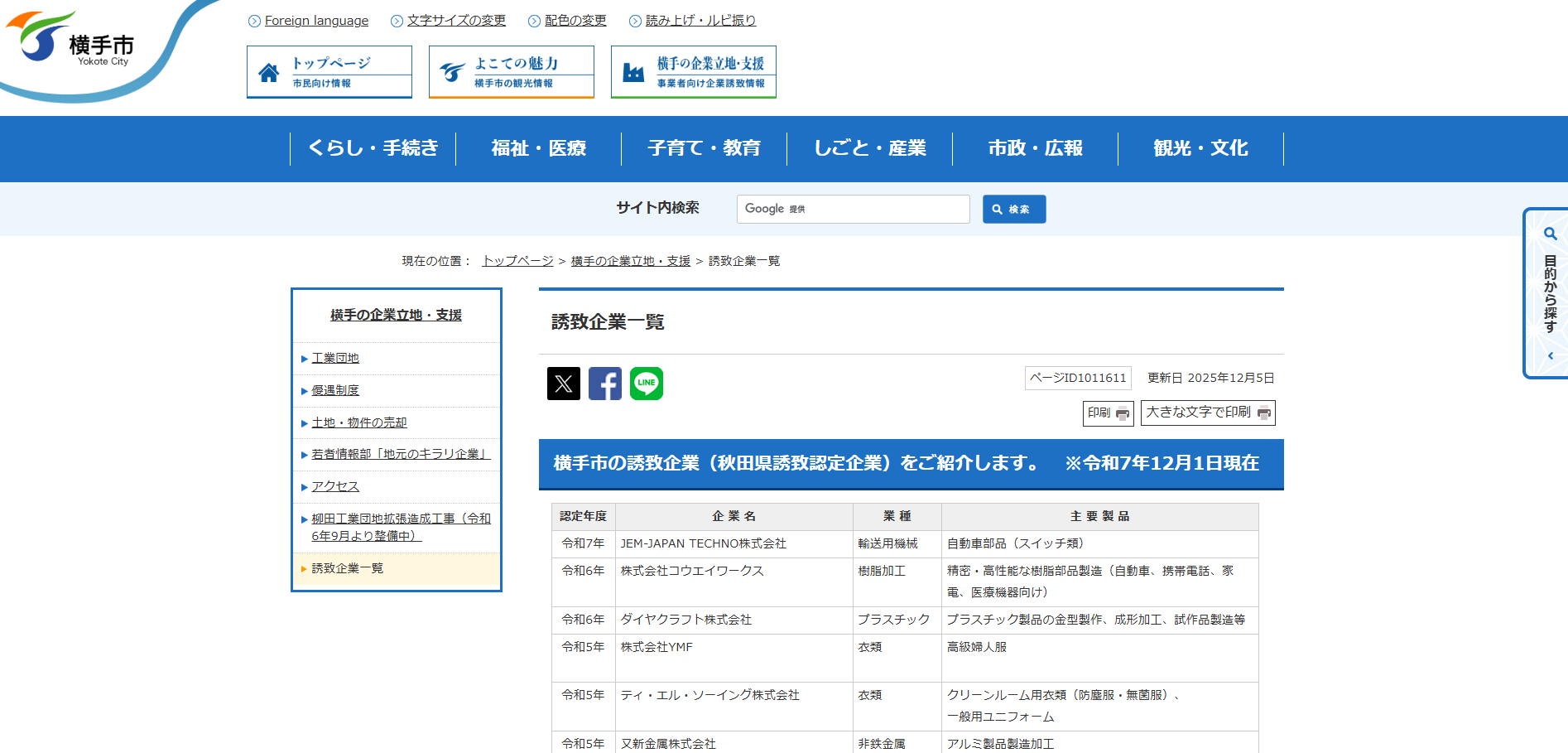Click the printer icon in 大きな文字で印刷 button

click(1264, 413)
